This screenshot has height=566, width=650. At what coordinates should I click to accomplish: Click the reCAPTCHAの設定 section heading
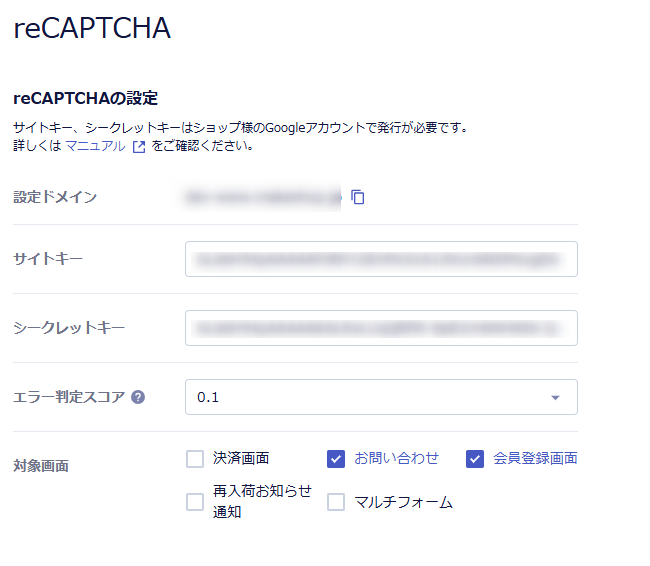[x=86, y=98]
